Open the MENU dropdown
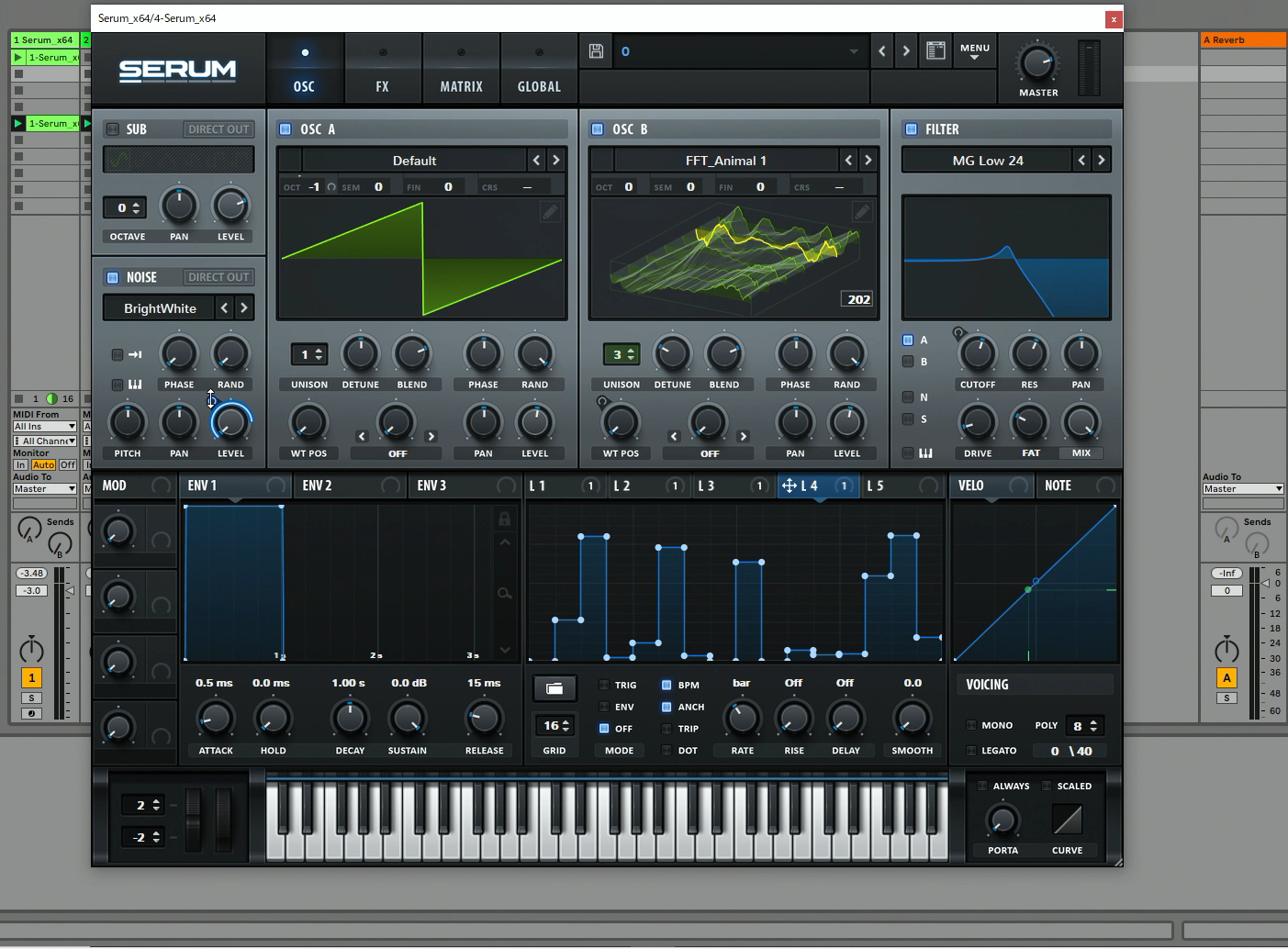This screenshot has width=1288, height=949. tap(974, 50)
